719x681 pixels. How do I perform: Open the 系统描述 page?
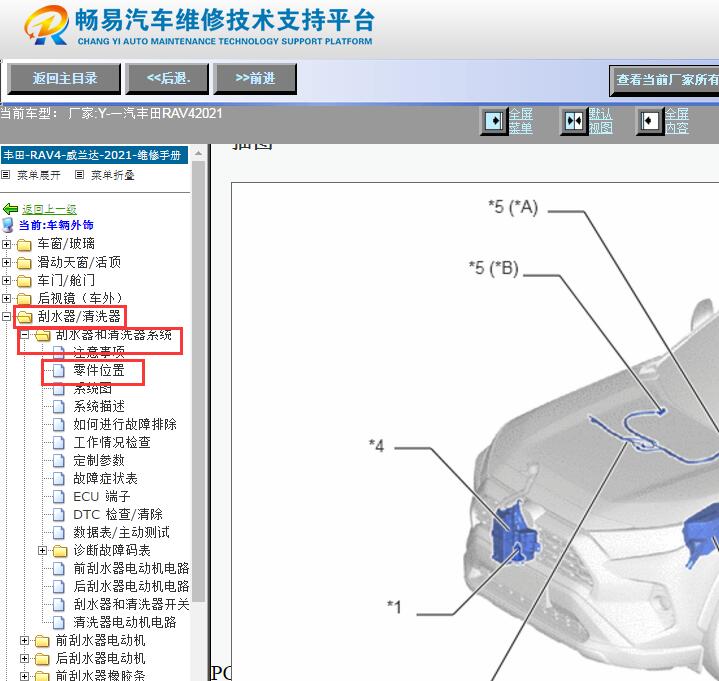(x=99, y=406)
